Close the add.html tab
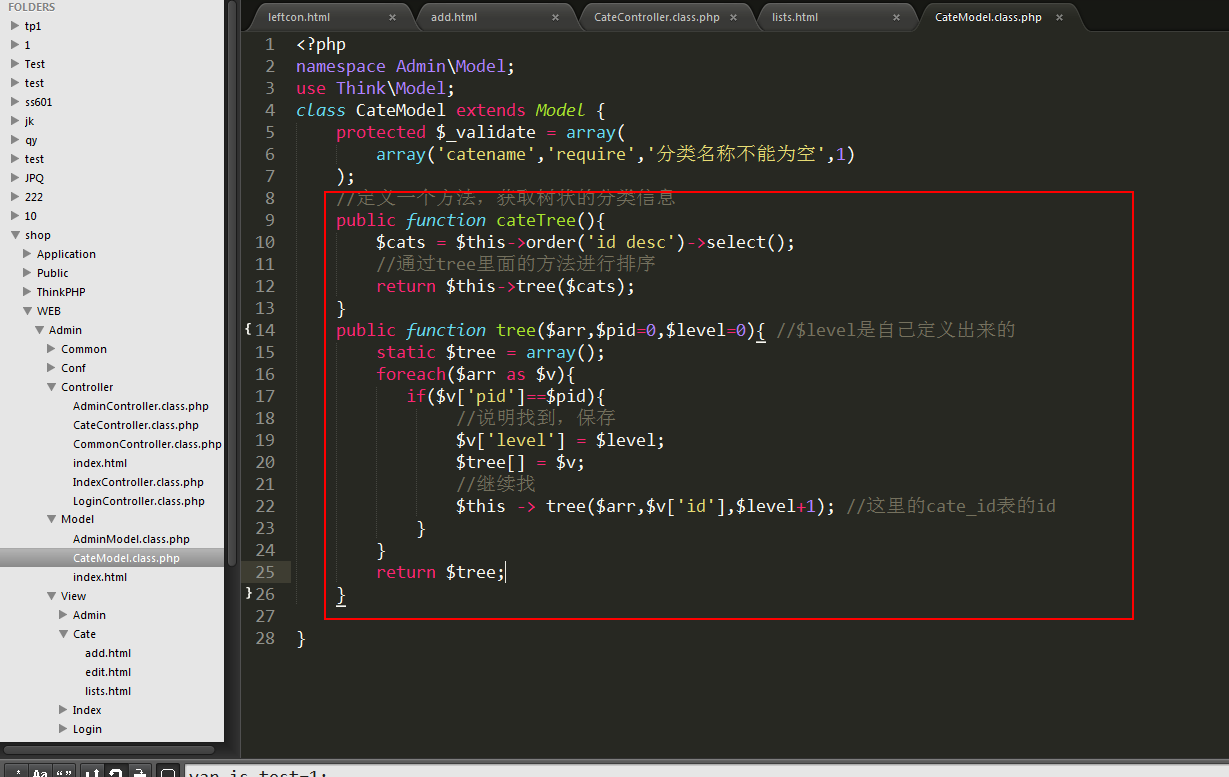 (x=555, y=17)
